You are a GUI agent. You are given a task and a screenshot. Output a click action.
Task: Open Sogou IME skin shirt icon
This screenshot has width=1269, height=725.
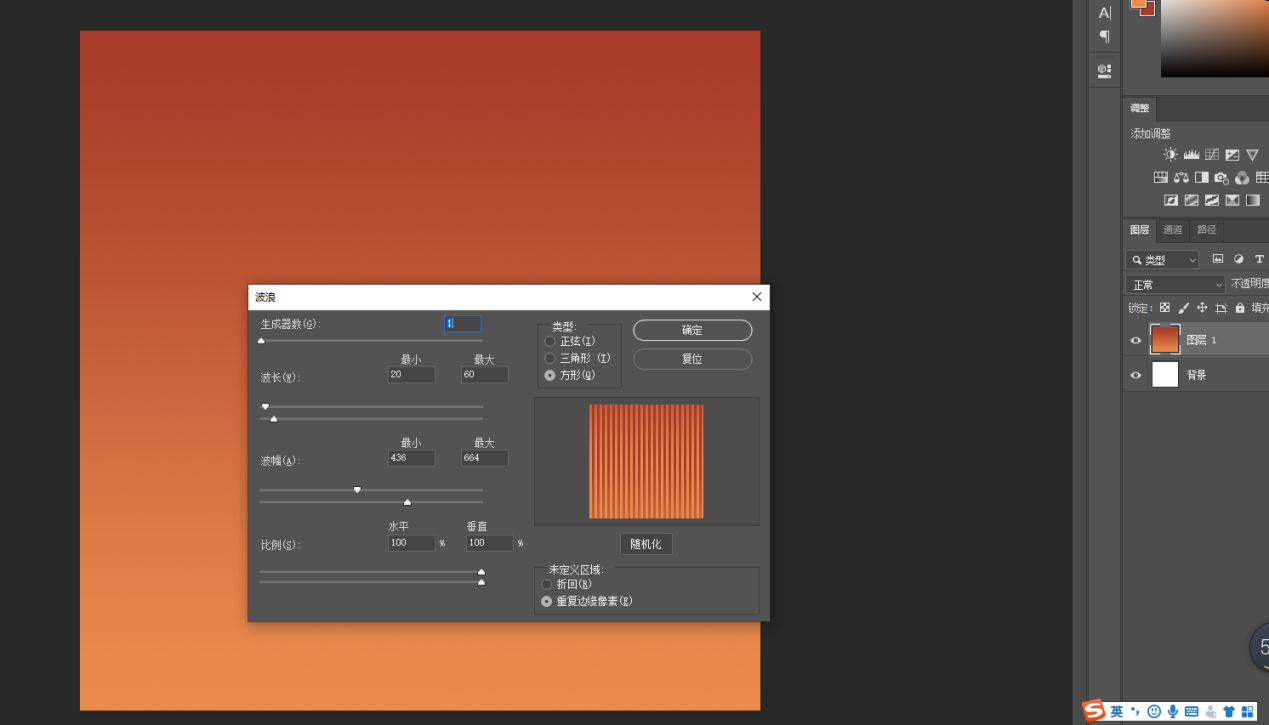[1229, 711]
